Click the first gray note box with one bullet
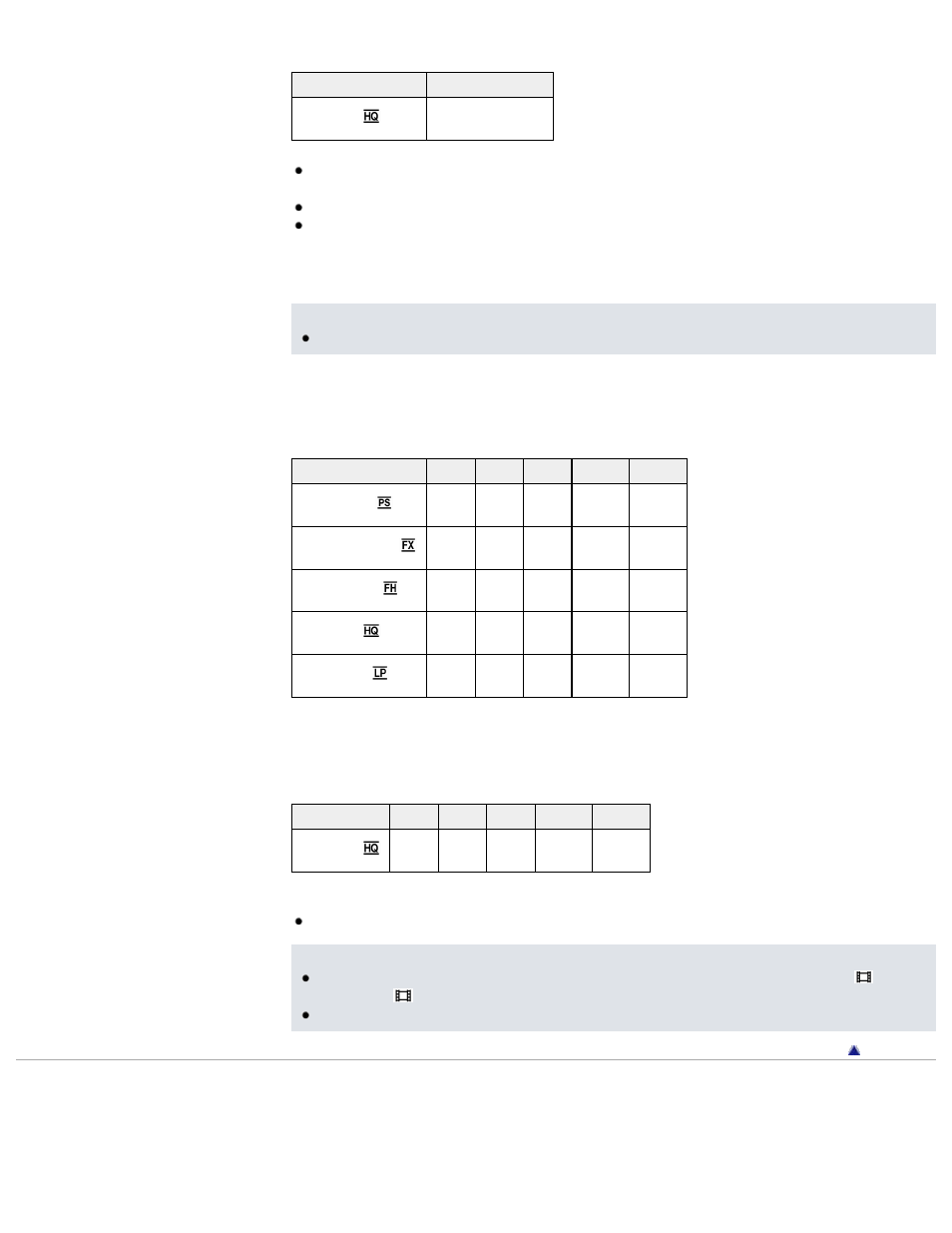Image resolution: width=952 pixels, height=1233 pixels. (614, 328)
